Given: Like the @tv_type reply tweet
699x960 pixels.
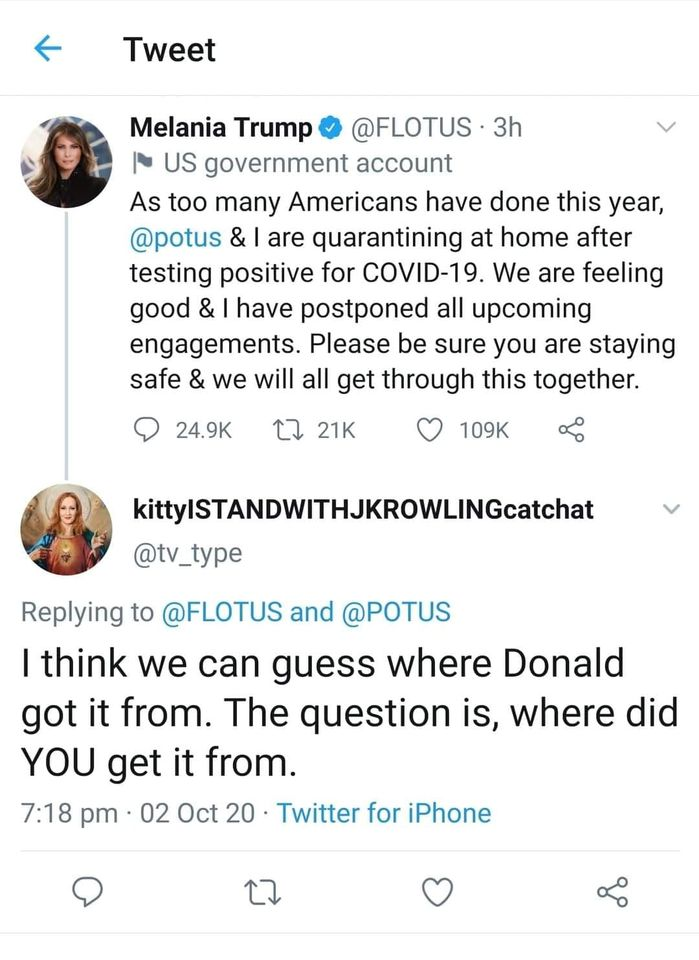Looking at the screenshot, I should tap(436, 890).
